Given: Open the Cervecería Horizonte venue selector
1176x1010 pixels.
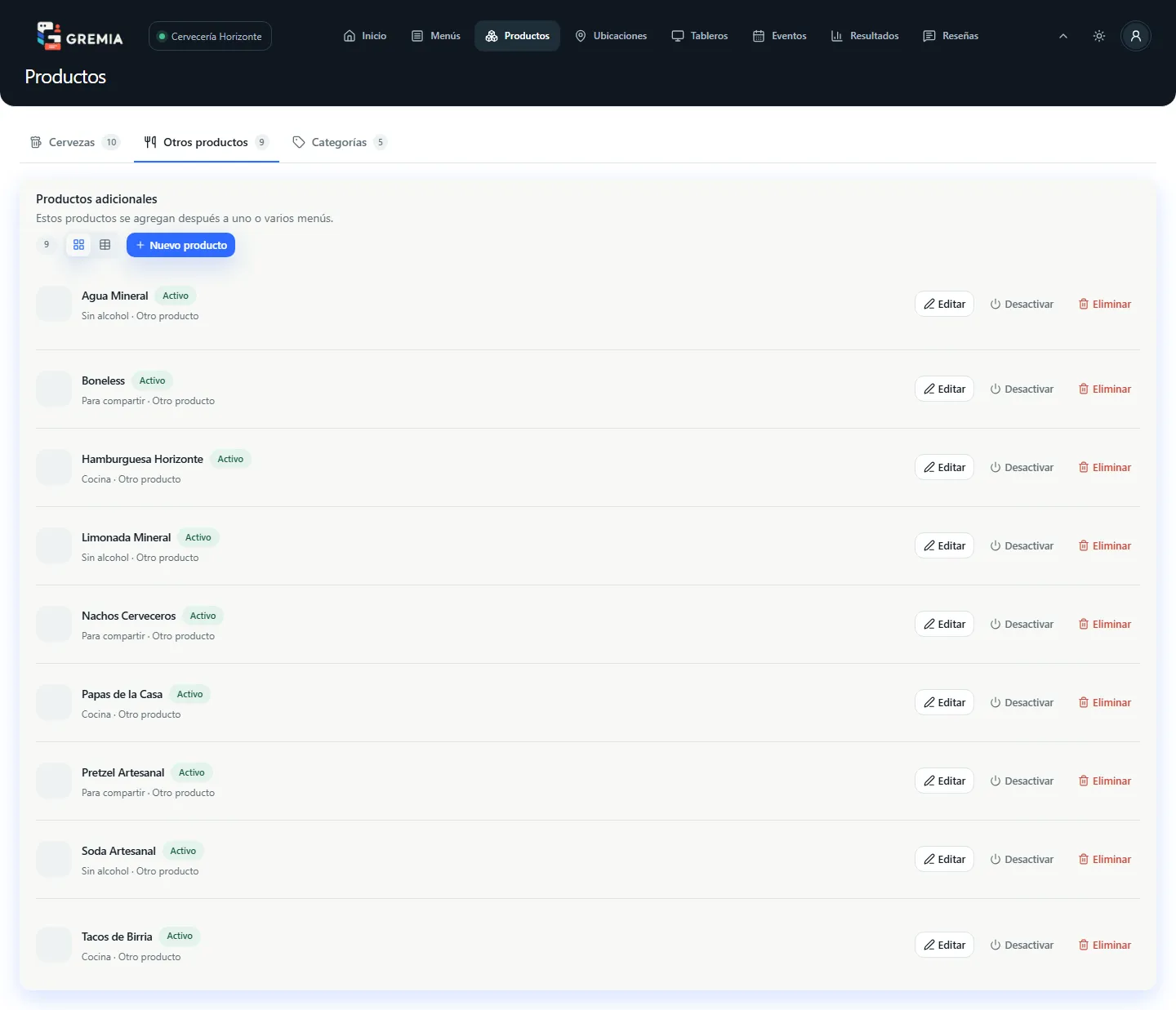Looking at the screenshot, I should click(x=210, y=36).
